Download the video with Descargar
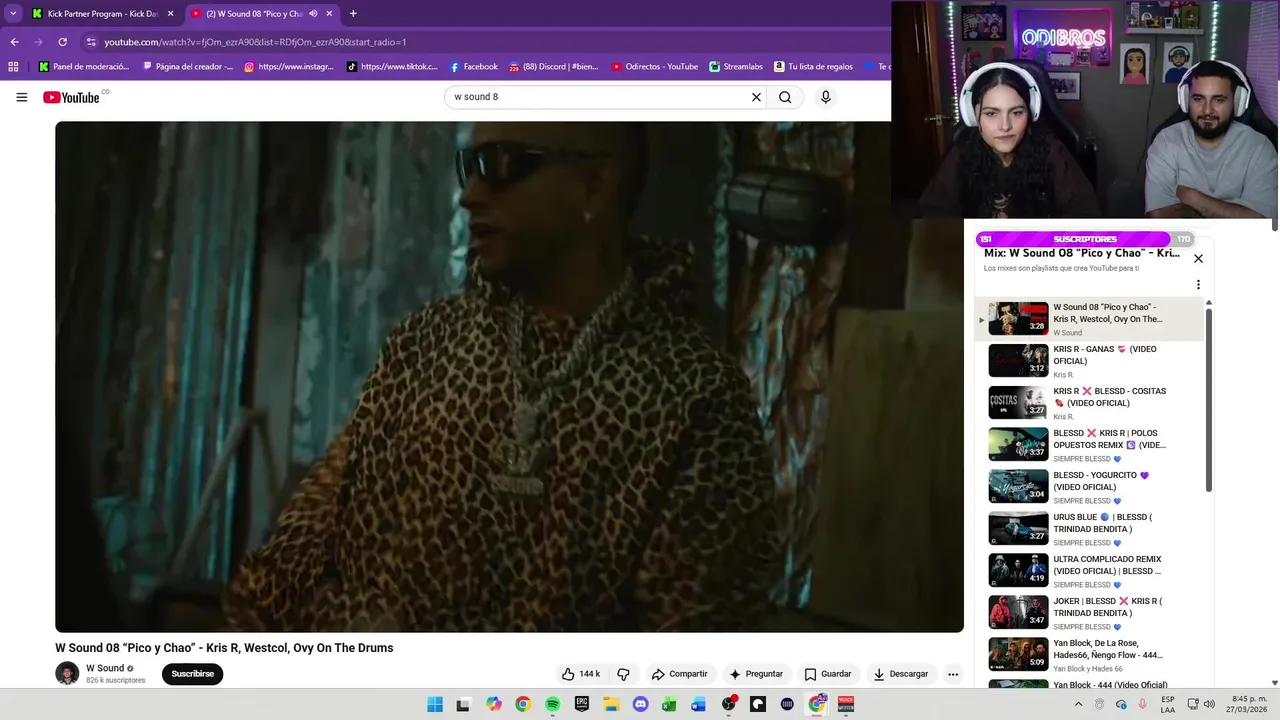This screenshot has height=720, width=1280. tap(900, 674)
